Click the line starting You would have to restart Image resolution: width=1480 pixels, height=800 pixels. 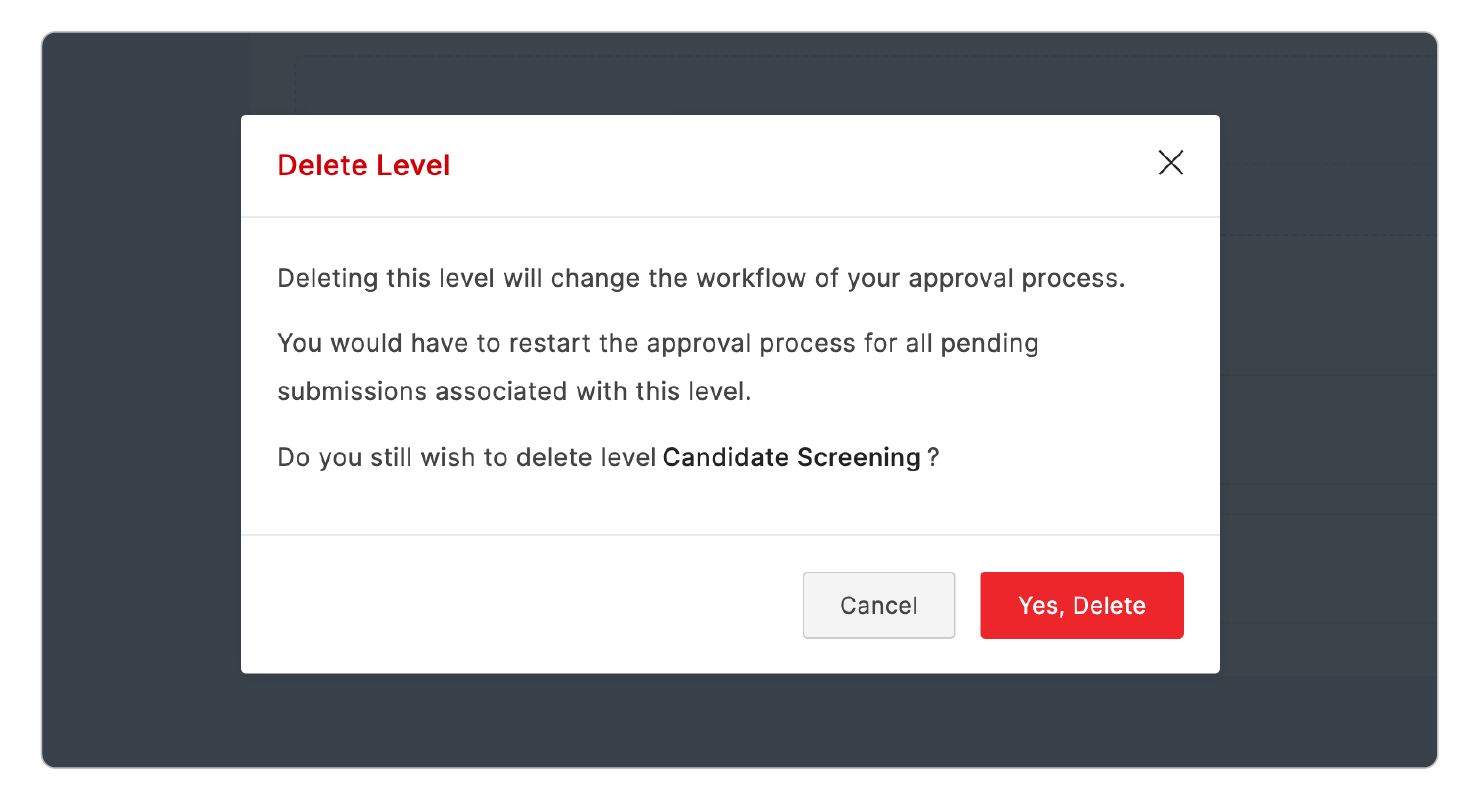[657, 344]
